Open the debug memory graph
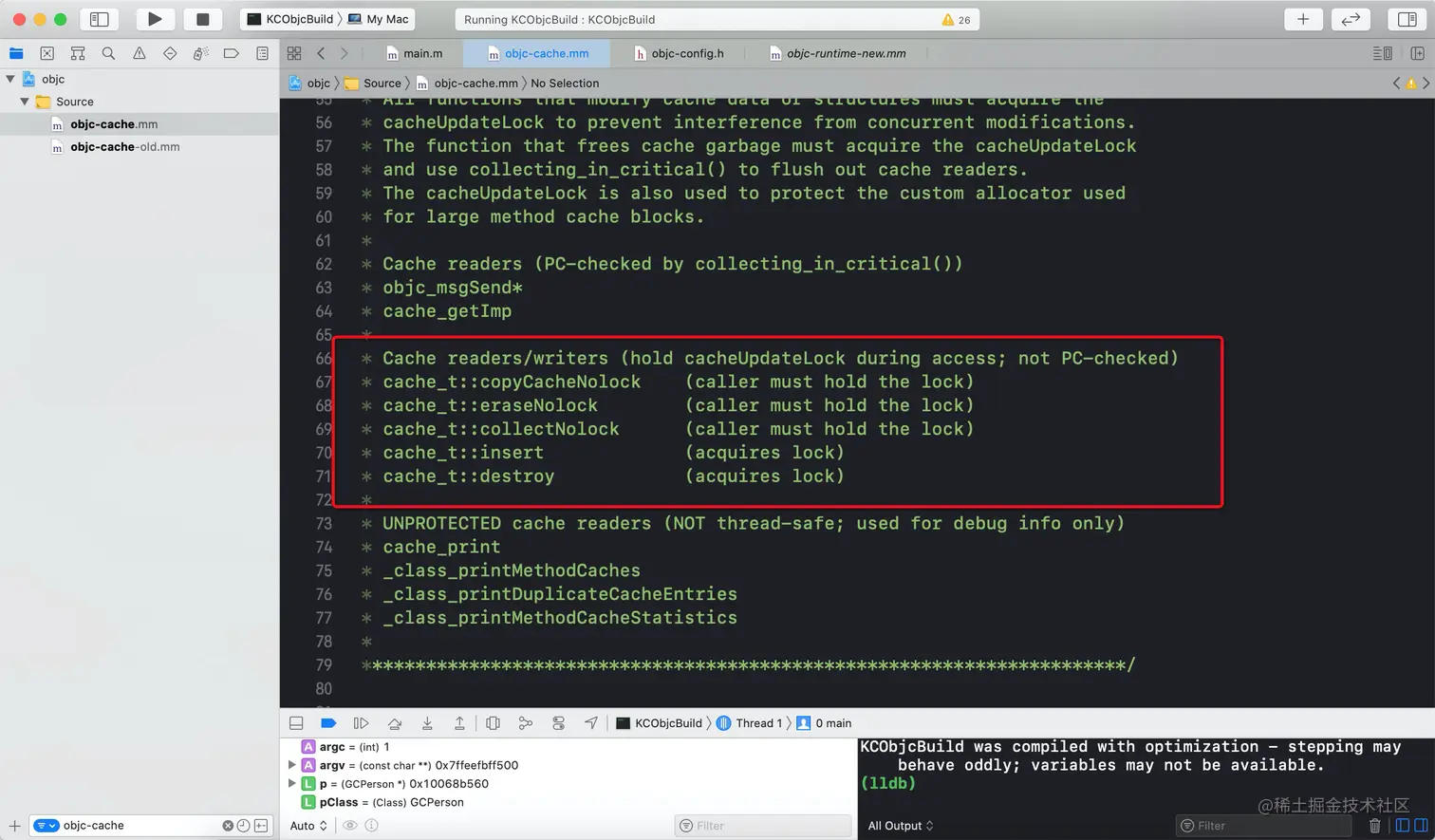The height and width of the screenshot is (840, 1435). point(525,723)
